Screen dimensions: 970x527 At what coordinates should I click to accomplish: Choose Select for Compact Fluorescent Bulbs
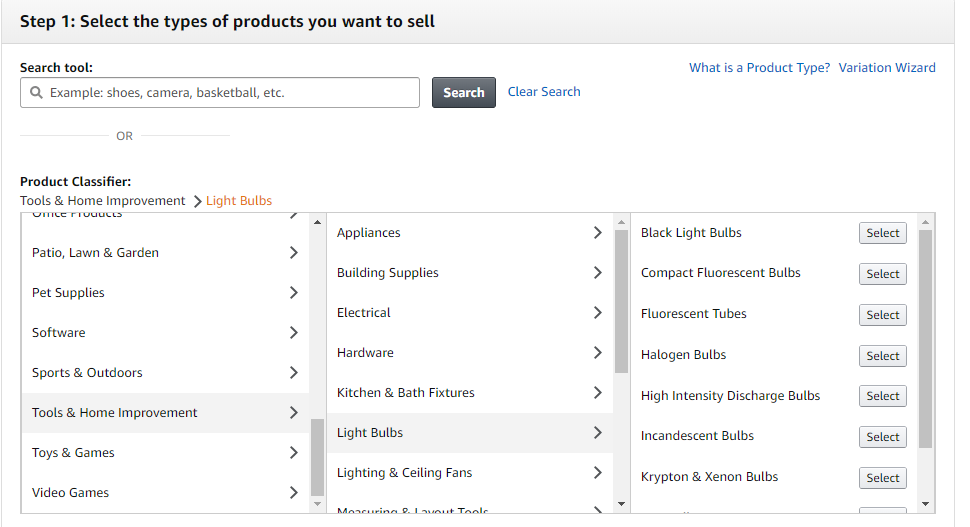[882, 274]
